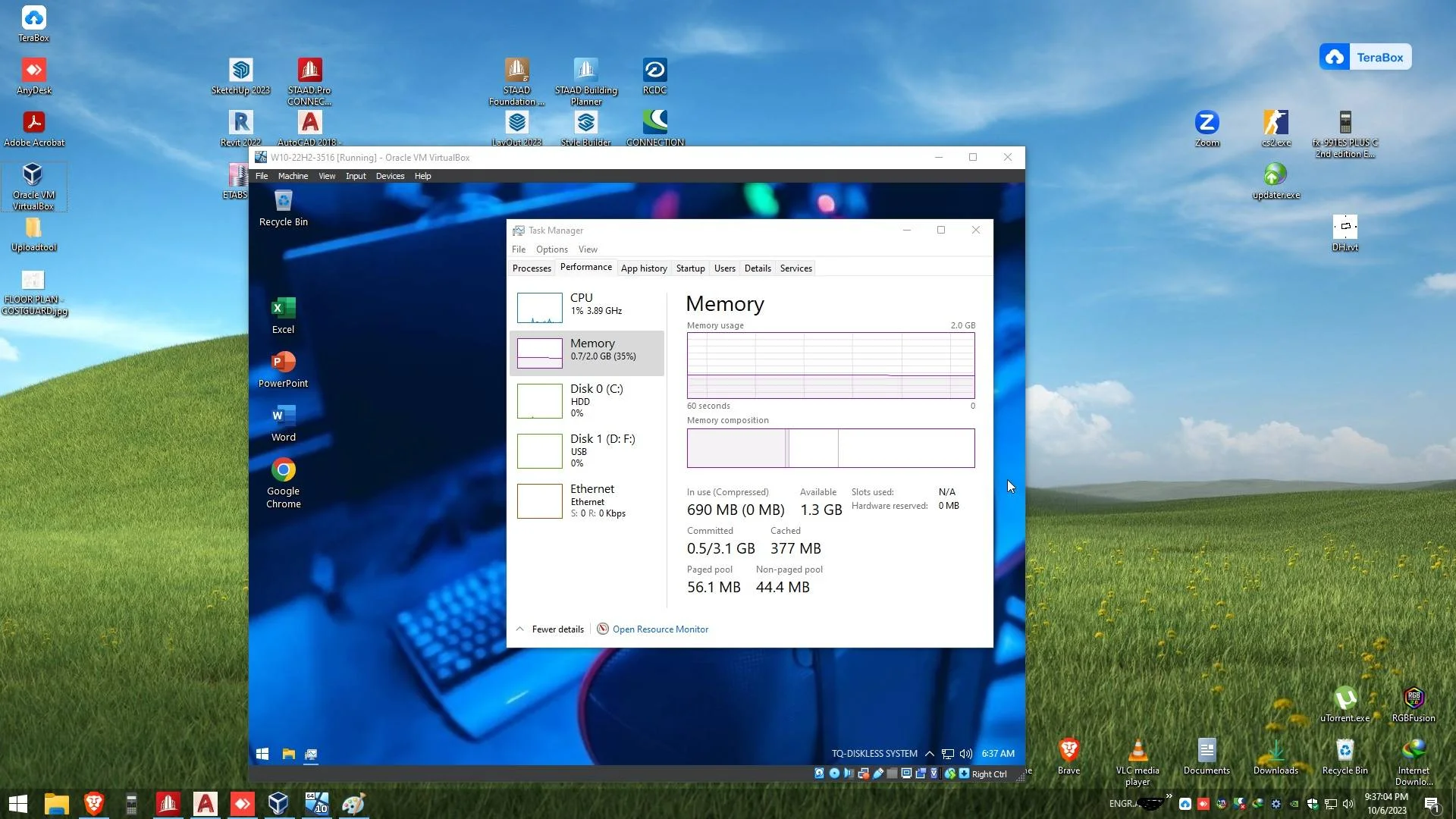Image resolution: width=1456 pixels, height=819 pixels.
Task: Select CPU in performance sidebar
Action: coord(587,307)
